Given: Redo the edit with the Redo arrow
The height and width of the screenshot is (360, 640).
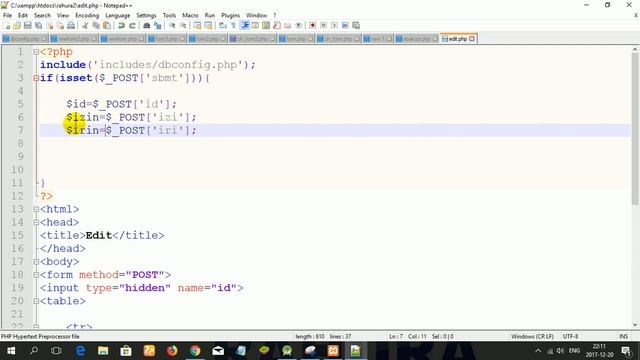Looking at the screenshot, I should (x=132, y=25).
